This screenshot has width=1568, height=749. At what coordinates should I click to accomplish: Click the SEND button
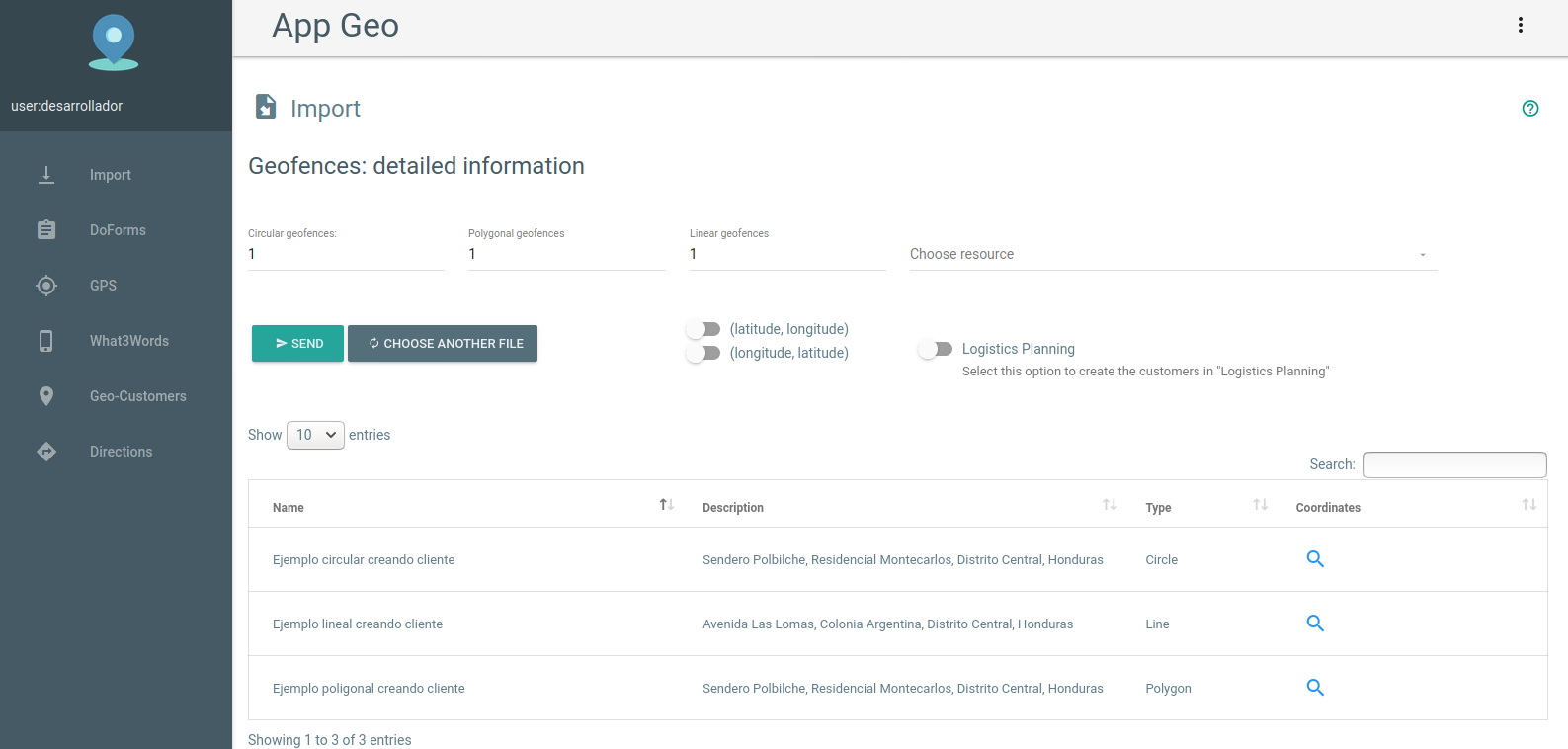pos(297,344)
